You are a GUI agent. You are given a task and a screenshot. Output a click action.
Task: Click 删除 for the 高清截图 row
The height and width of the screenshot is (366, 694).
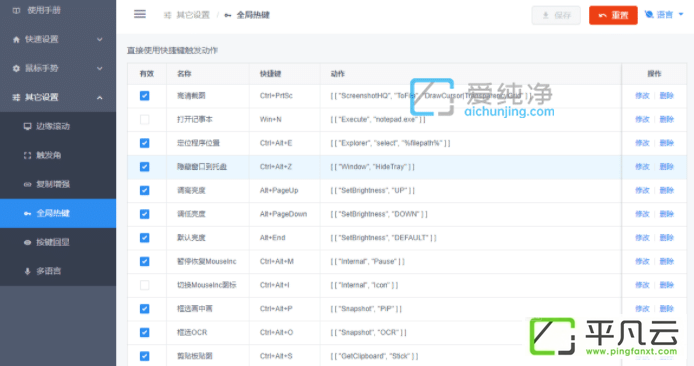(667, 96)
